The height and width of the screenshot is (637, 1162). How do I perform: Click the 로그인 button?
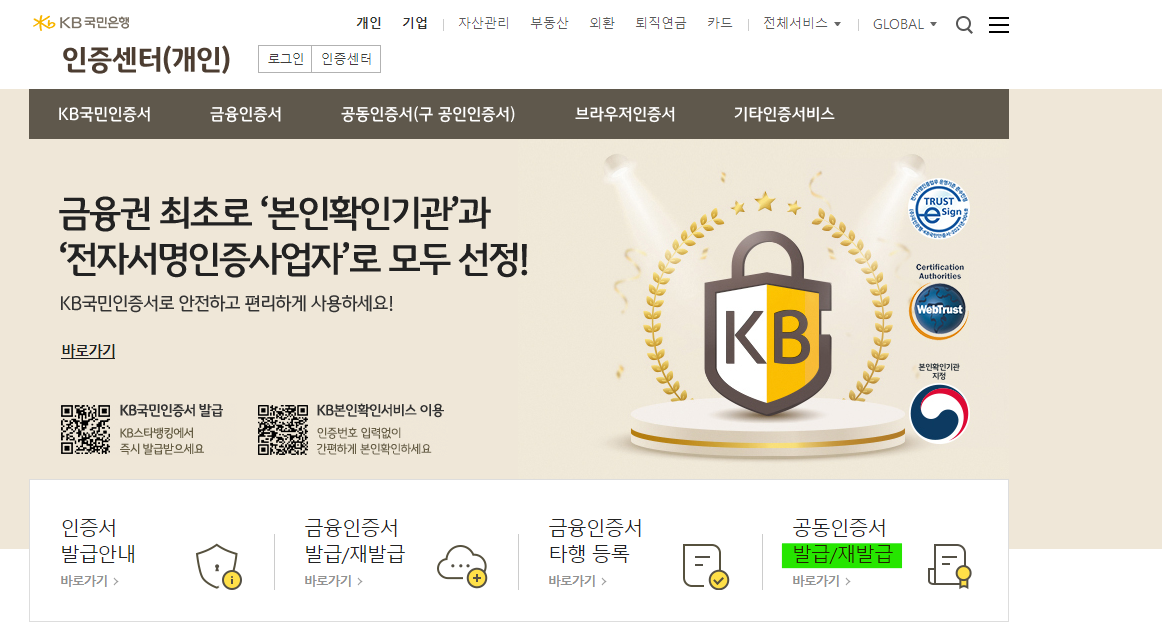pyautogui.click(x=285, y=59)
